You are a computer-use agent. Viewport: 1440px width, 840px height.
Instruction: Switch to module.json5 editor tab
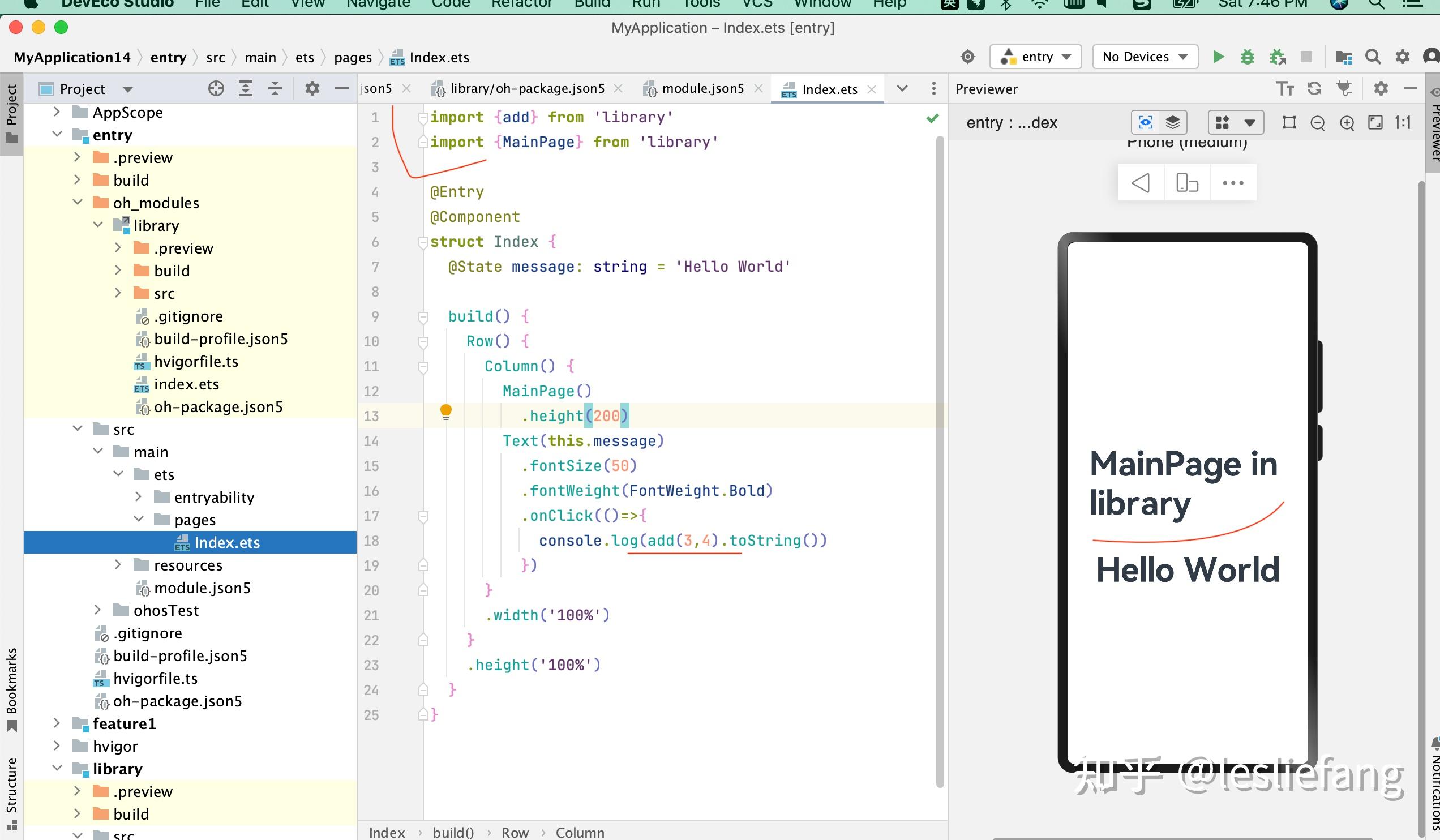point(702,88)
